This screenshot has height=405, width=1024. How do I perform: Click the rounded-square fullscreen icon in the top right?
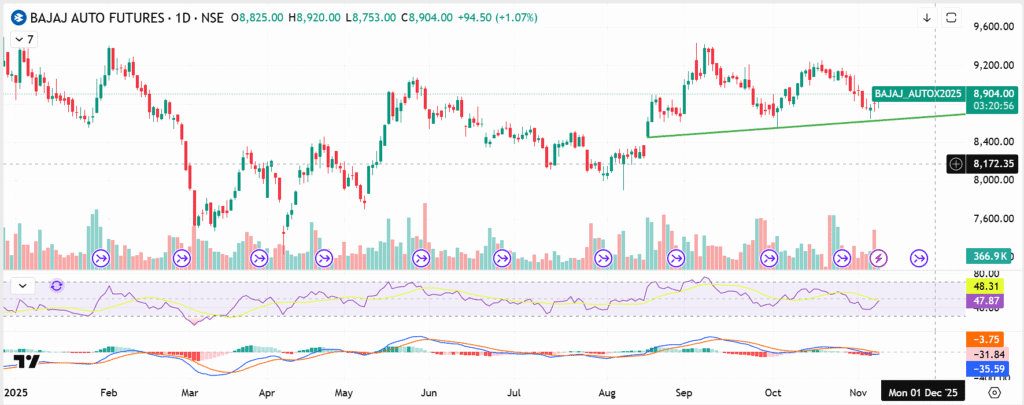[x=952, y=18]
